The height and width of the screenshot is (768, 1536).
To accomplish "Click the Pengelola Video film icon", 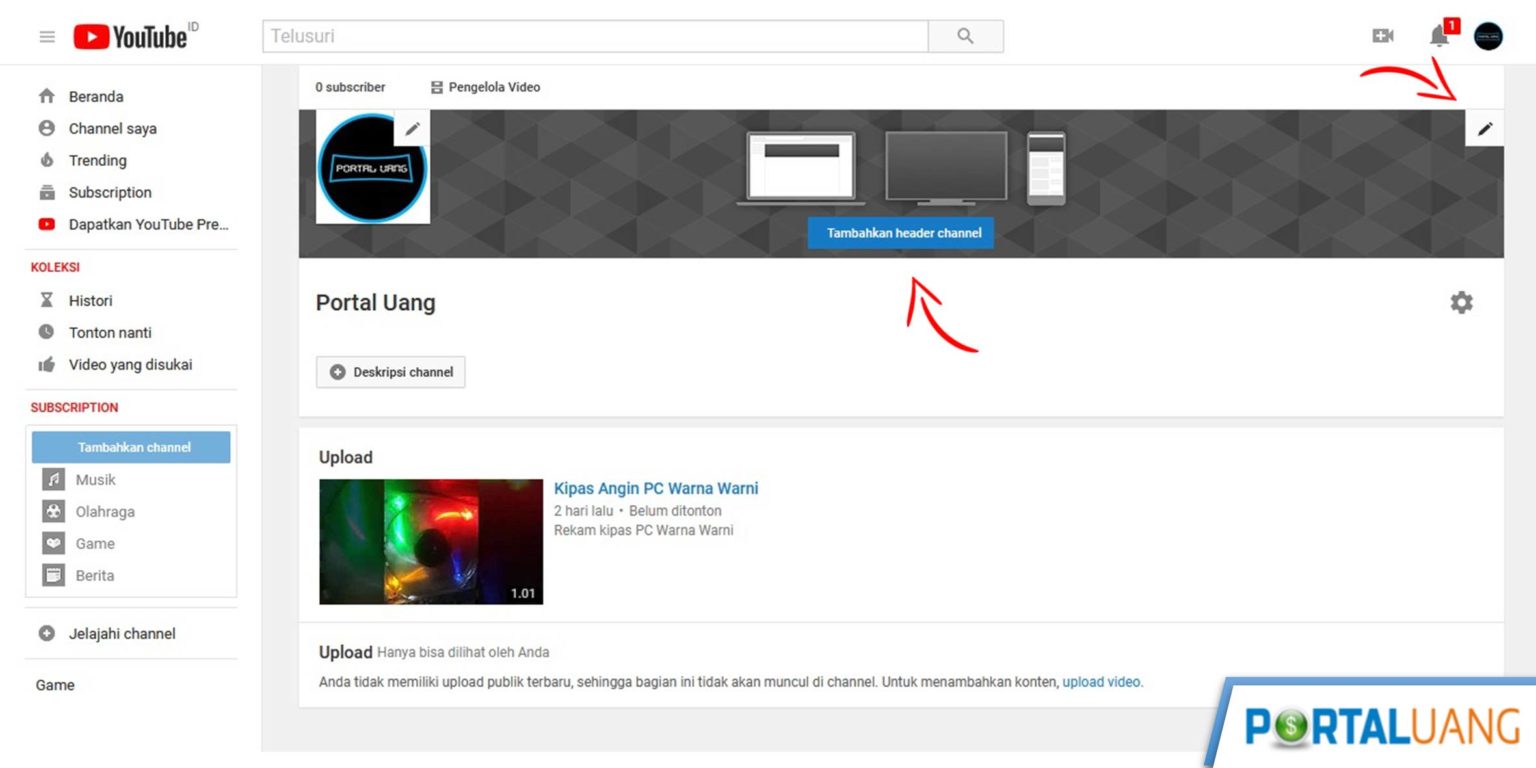I will pyautogui.click(x=436, y=87).
